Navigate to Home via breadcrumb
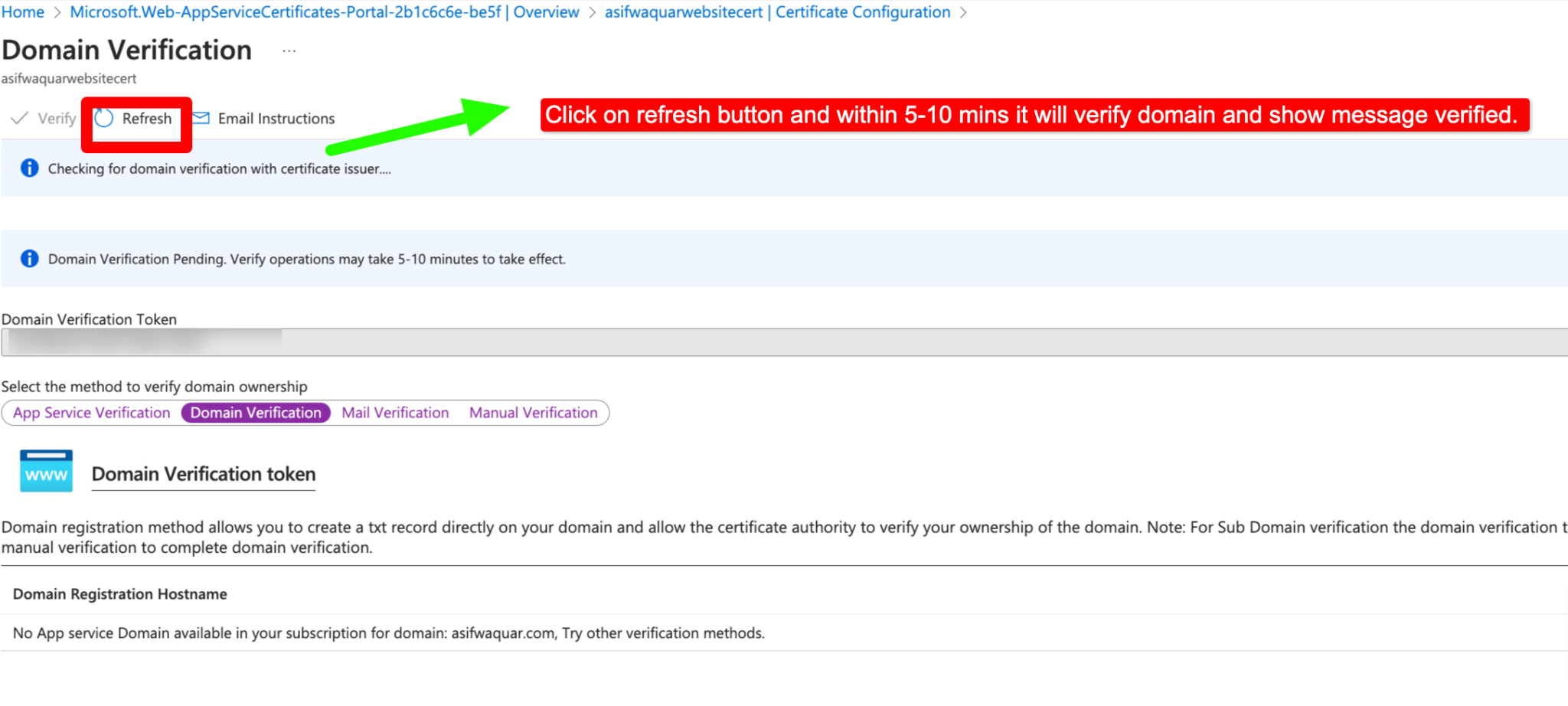 coord(22,12)
